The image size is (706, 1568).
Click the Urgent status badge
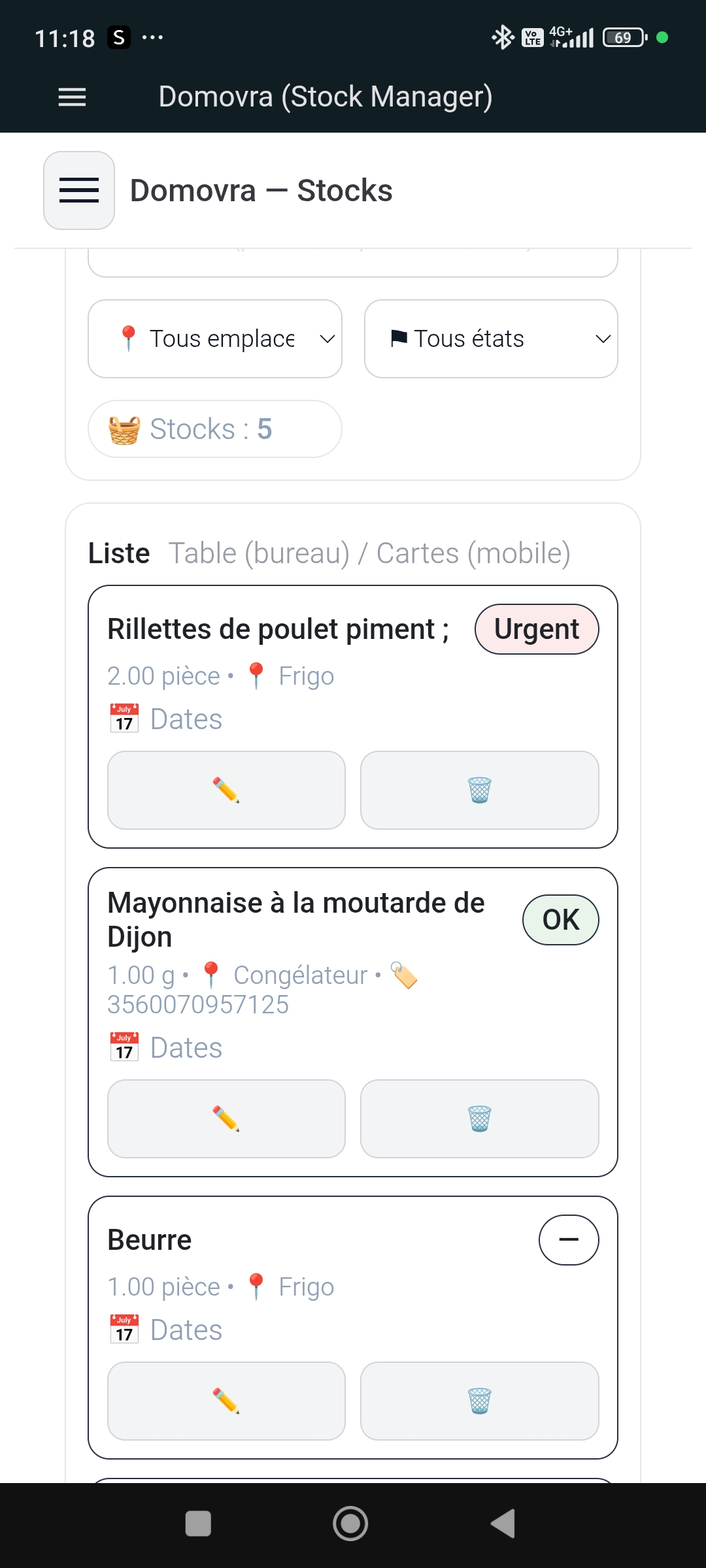pyautogui.click(x=536, y=629)
